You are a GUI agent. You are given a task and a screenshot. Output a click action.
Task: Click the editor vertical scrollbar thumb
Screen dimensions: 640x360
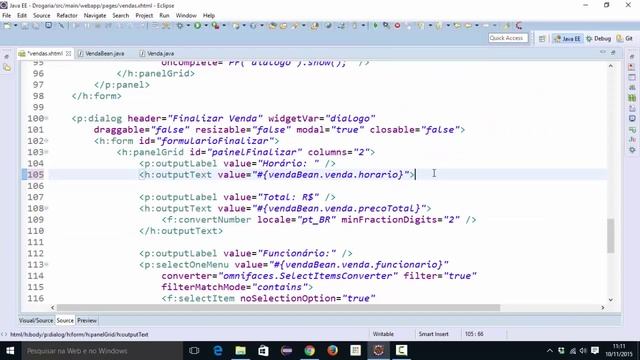point(611,236)
